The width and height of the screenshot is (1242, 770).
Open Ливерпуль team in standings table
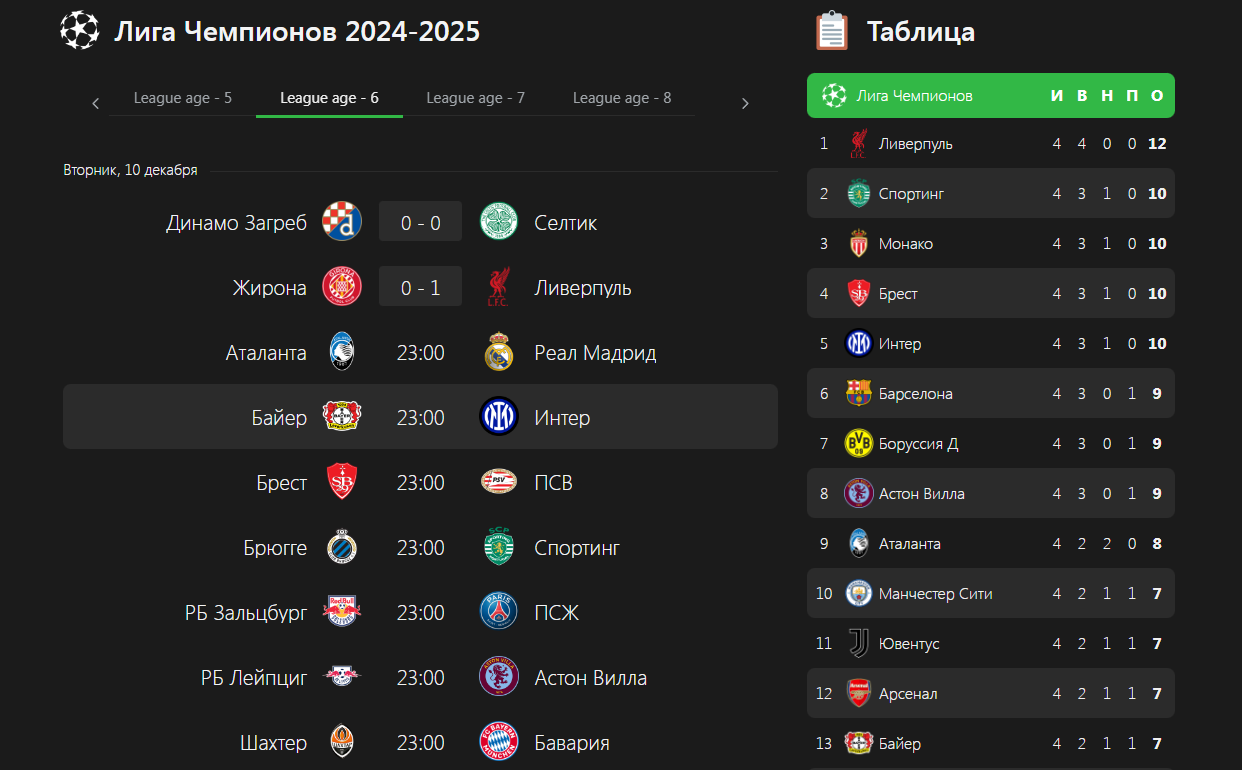click(x=915, y=144)
